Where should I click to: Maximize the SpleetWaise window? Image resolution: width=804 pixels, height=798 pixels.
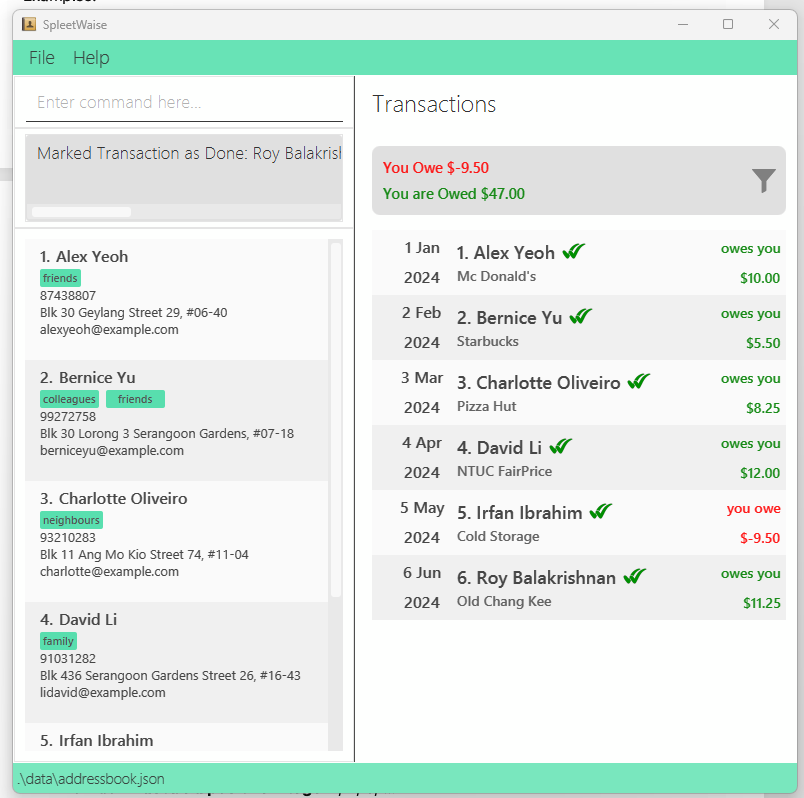click(x=728, y=24)
